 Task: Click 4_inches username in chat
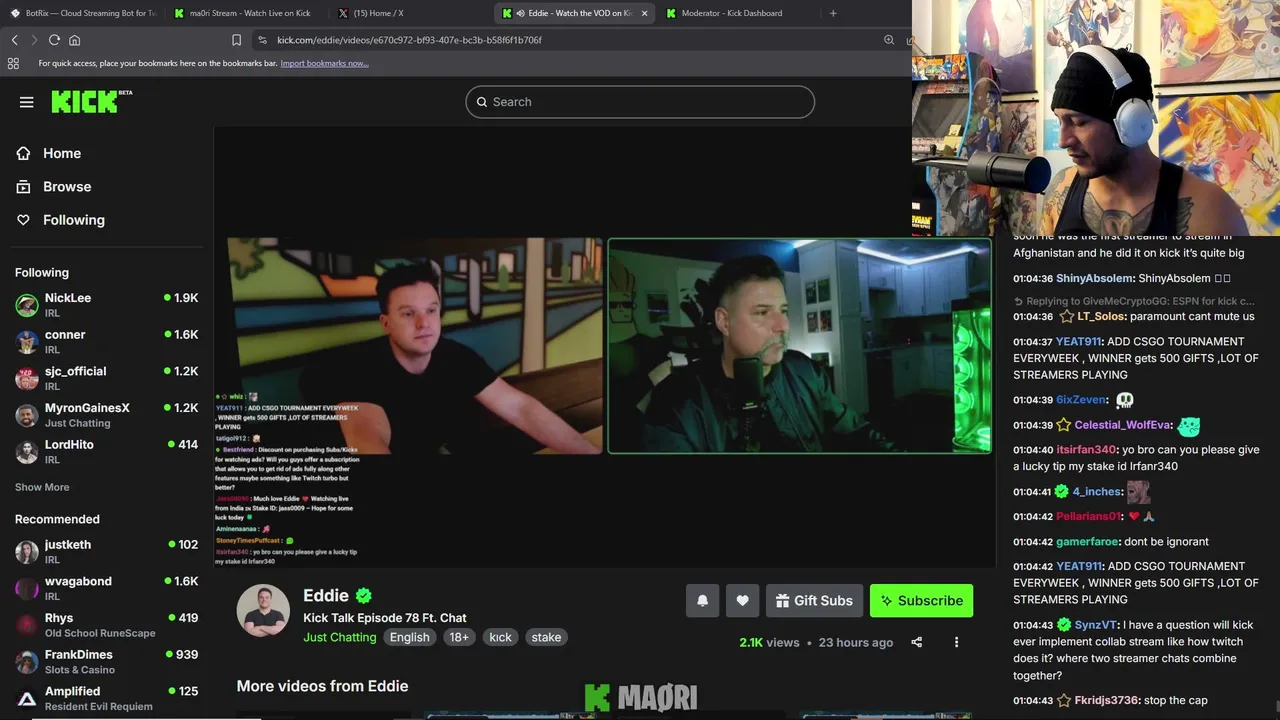[x=1097, y=492]
